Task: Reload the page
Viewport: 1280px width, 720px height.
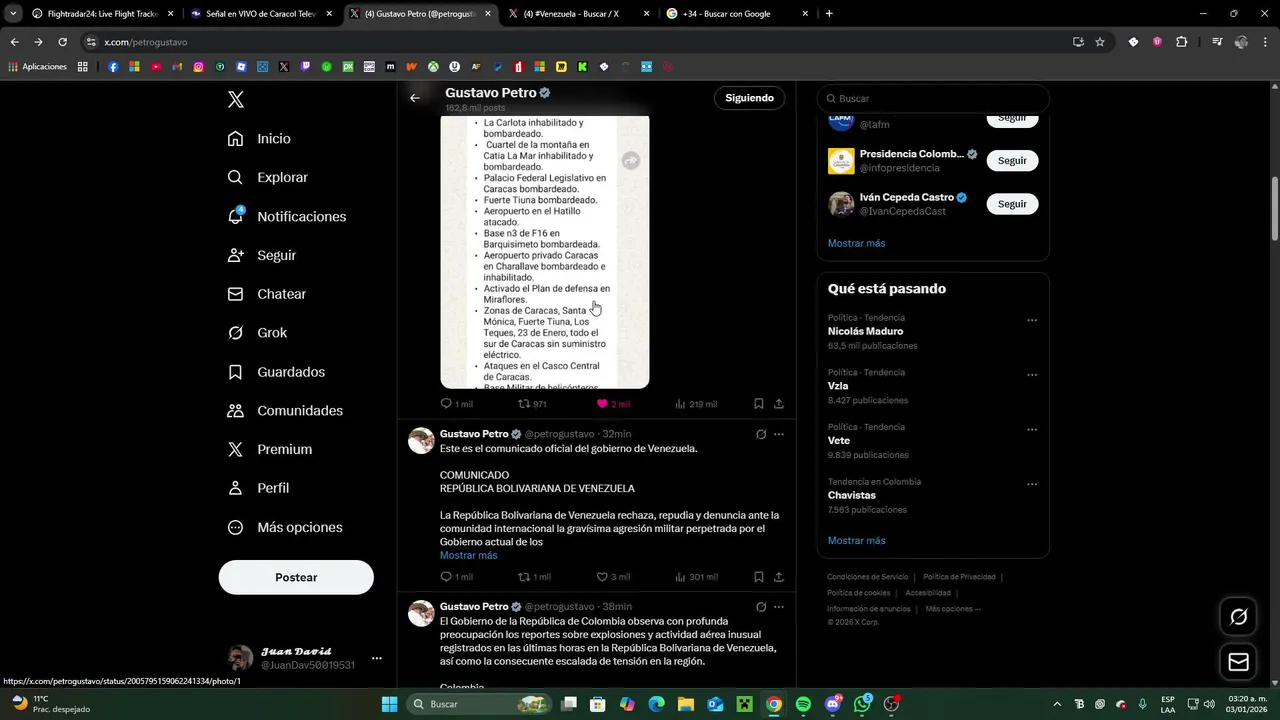Action: tap(62, 42)
